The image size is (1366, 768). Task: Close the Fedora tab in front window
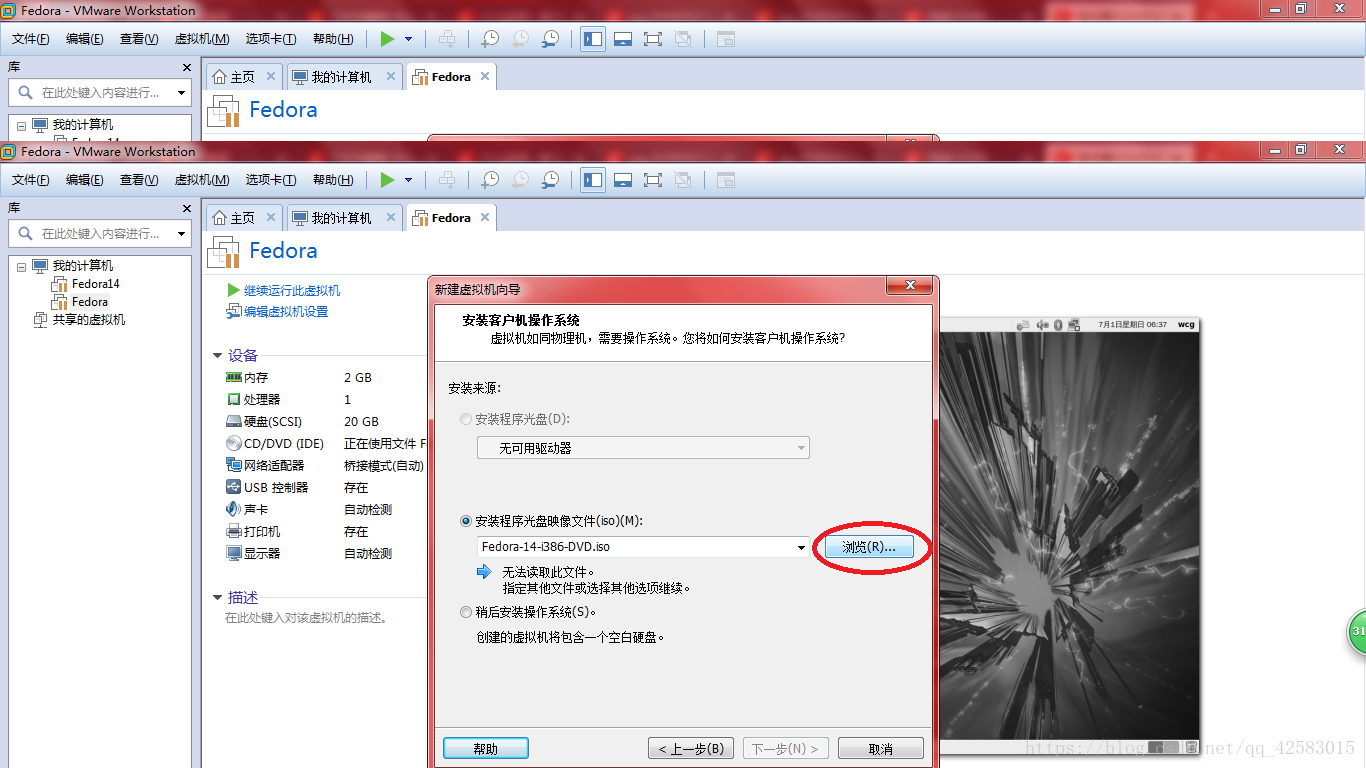tap(485, 217)
